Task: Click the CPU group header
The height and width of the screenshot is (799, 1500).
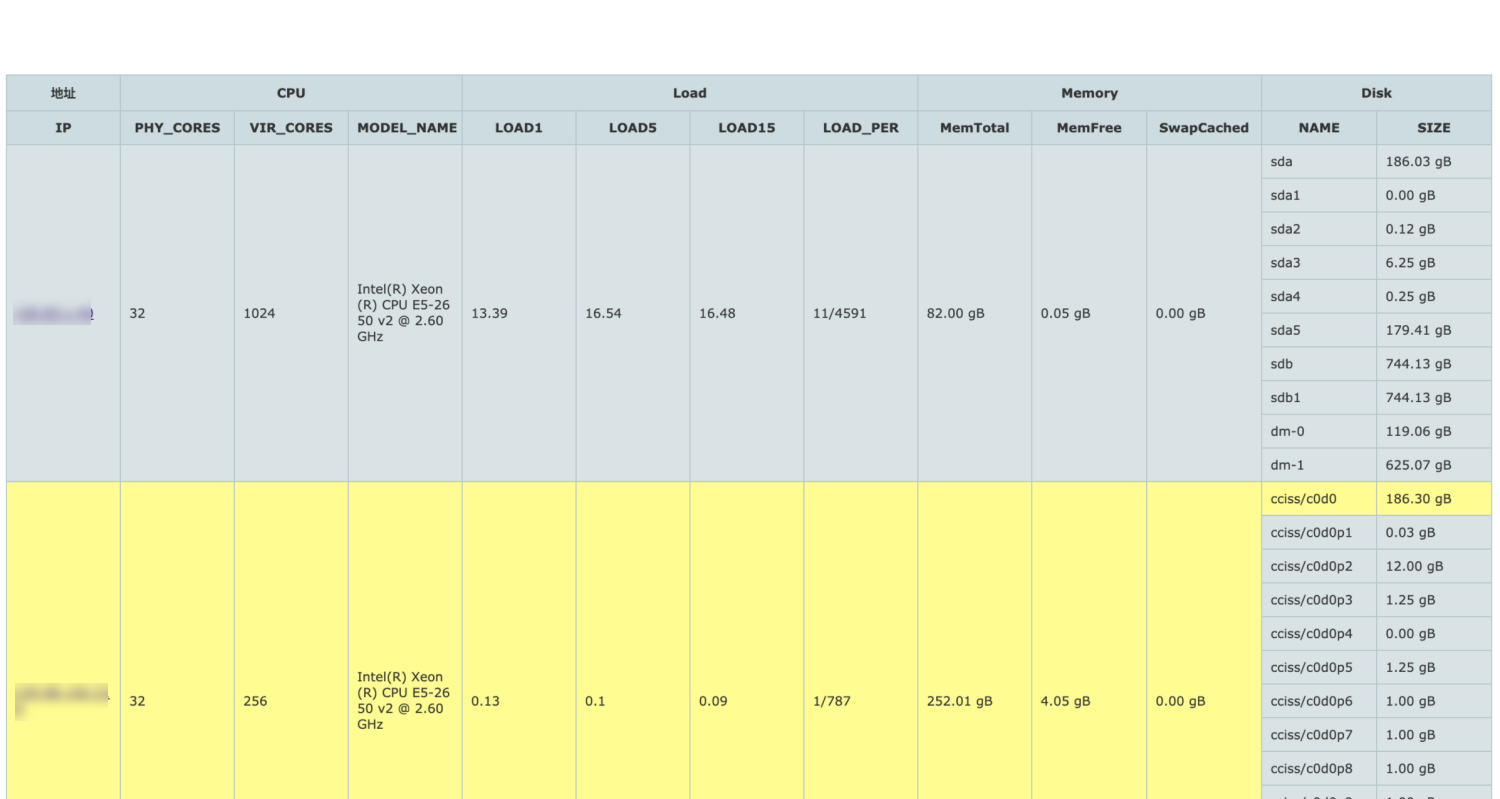Action: pos(291,93)
